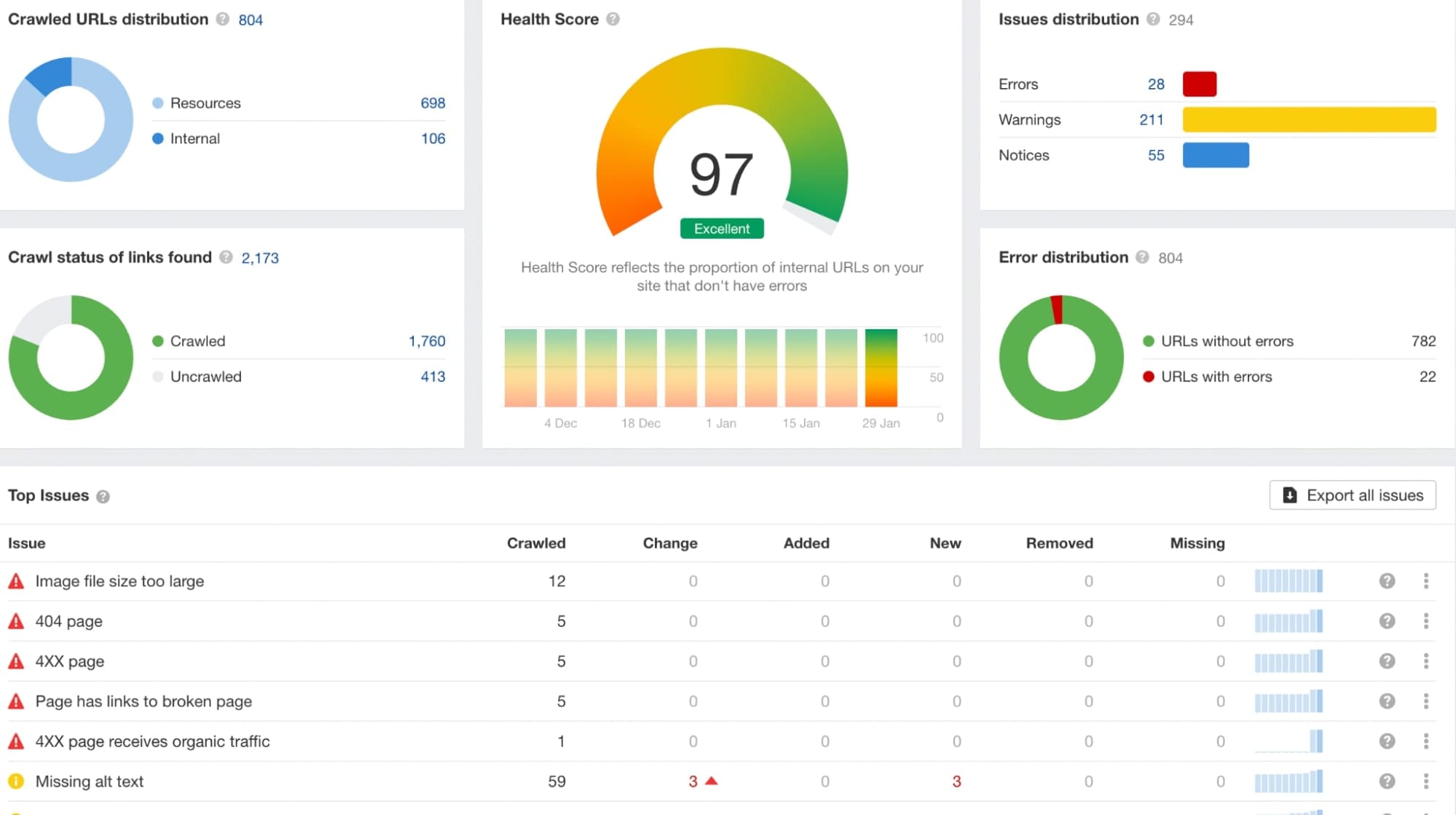
Task: Click help icon beside Issues distribution title
Action: pos(1153,20)
